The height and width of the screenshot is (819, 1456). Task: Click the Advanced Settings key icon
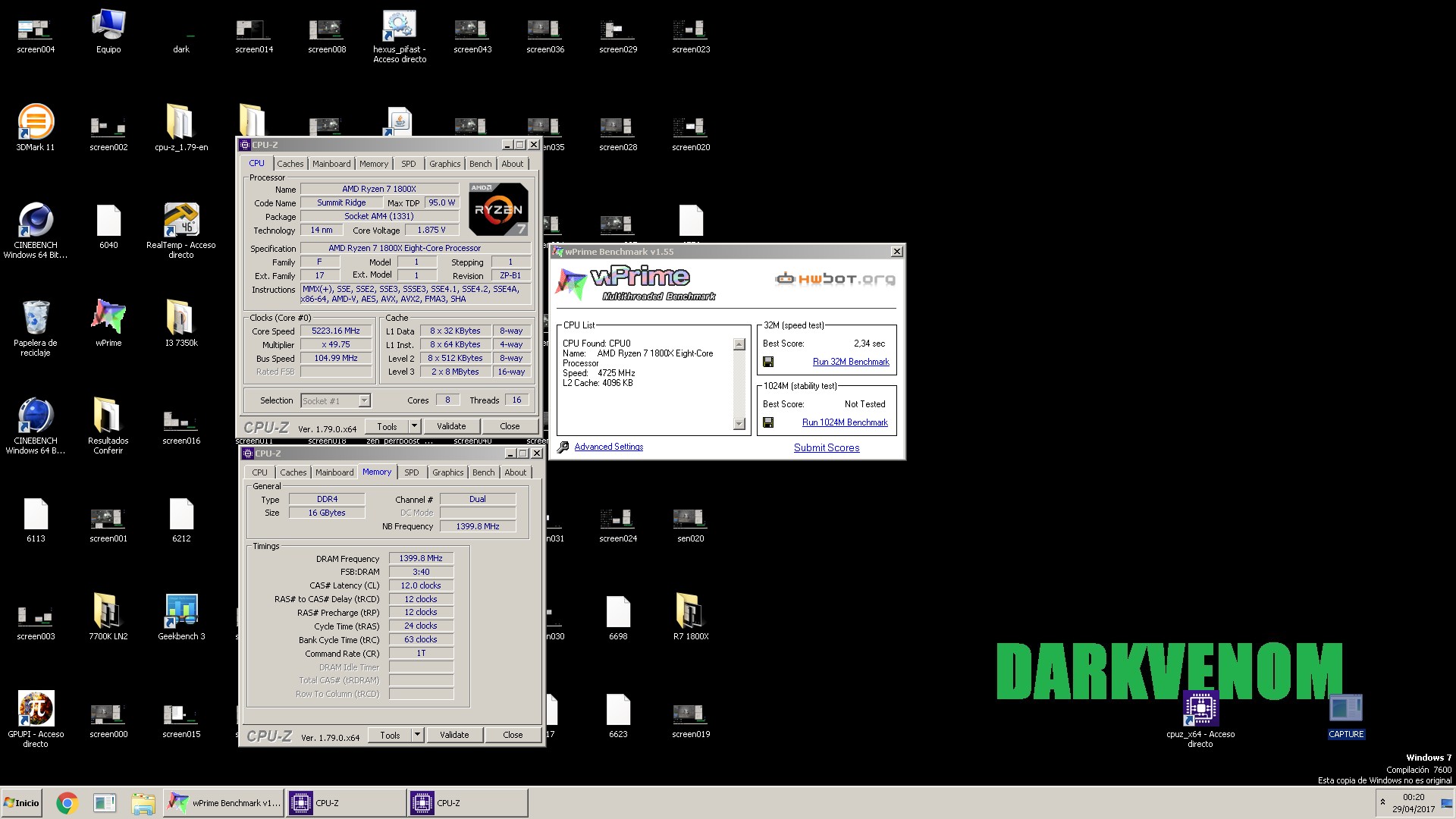[x=563, y=447]
